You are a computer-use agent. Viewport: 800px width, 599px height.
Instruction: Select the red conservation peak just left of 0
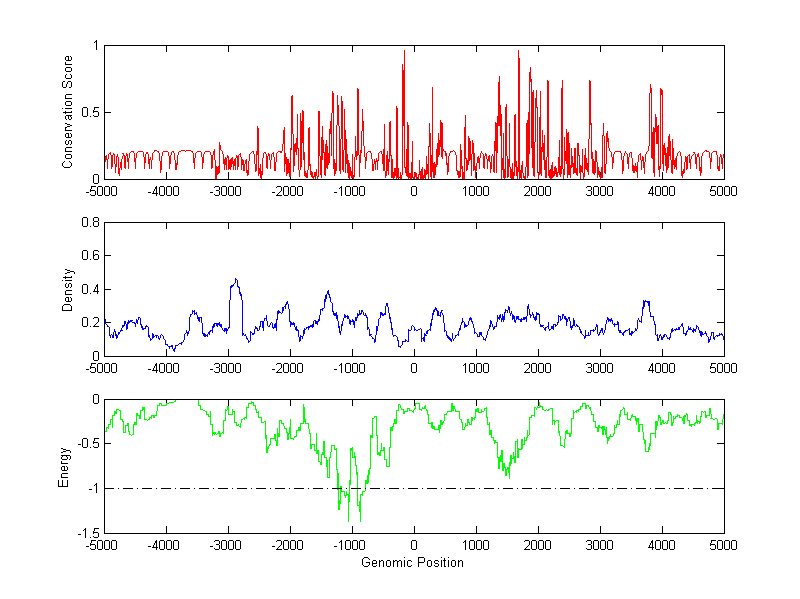coord(404,52)
